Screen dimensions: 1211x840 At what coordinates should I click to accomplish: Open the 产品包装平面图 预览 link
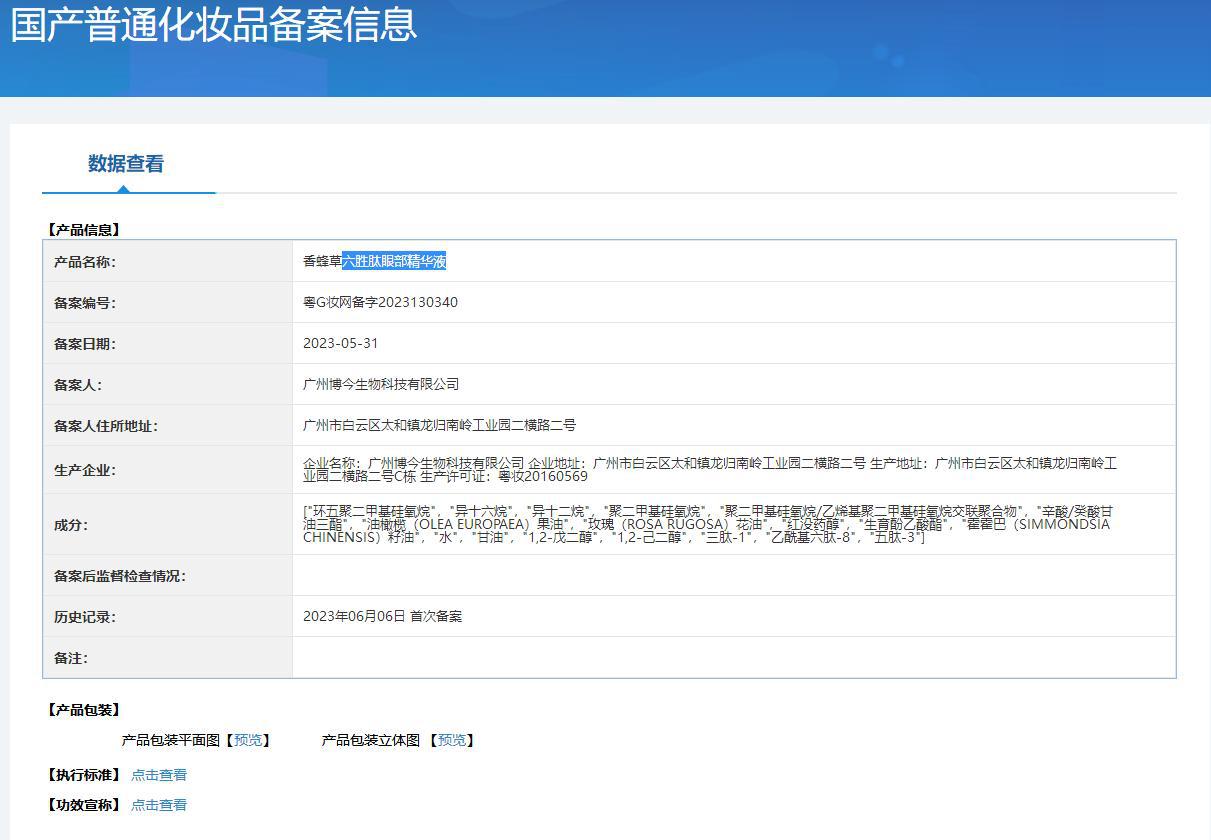(248, 740)
